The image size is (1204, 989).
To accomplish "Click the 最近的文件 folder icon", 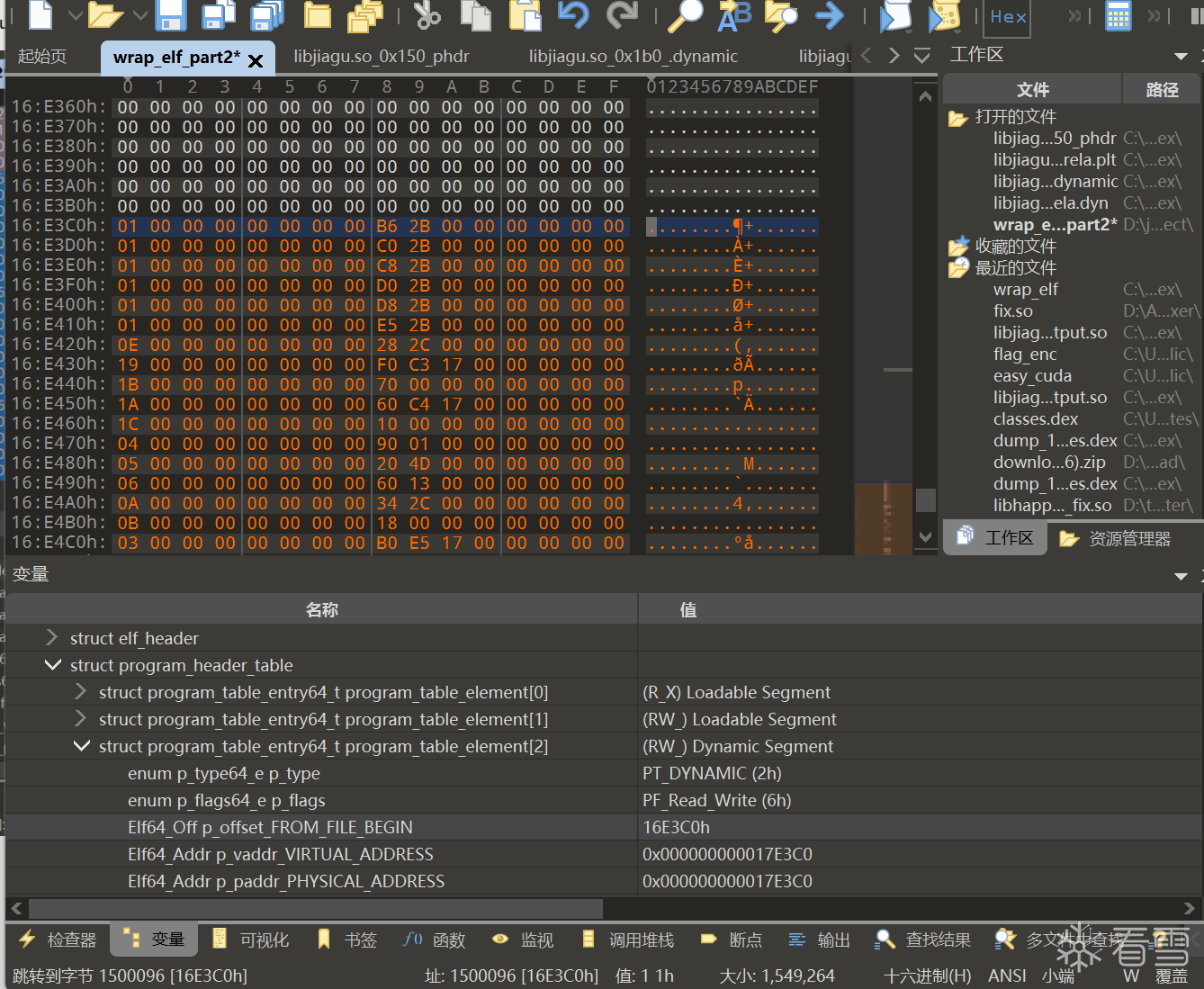I will coord(957,267).
